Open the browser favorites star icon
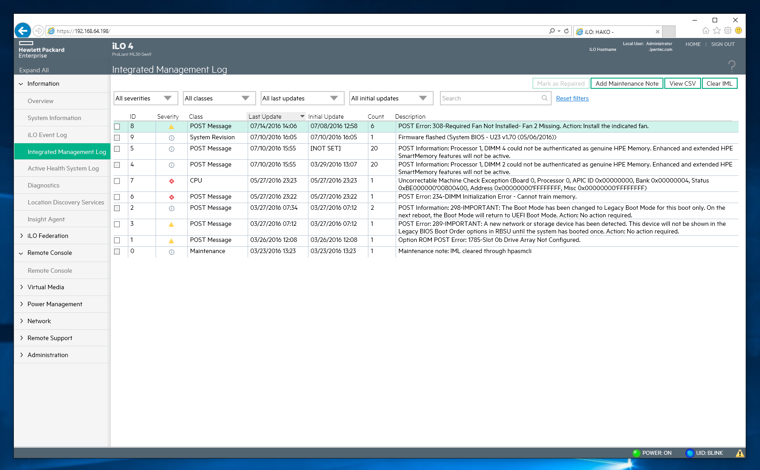This screenshot has width=760, height=470. point(717,31)
